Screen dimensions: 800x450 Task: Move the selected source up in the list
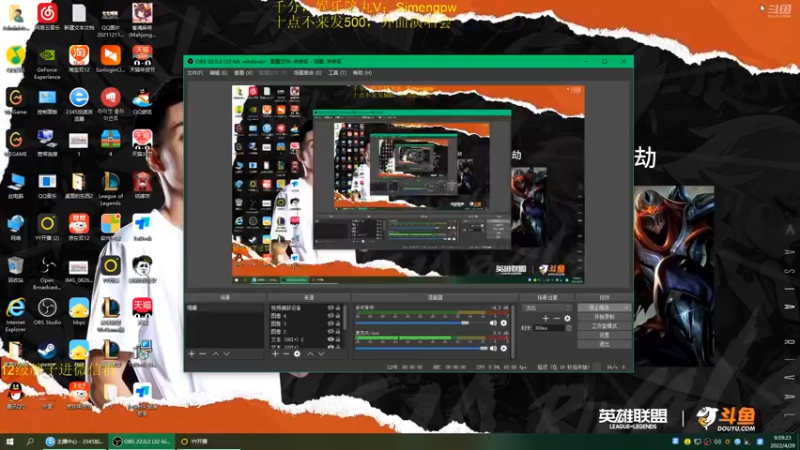[310, 354]
